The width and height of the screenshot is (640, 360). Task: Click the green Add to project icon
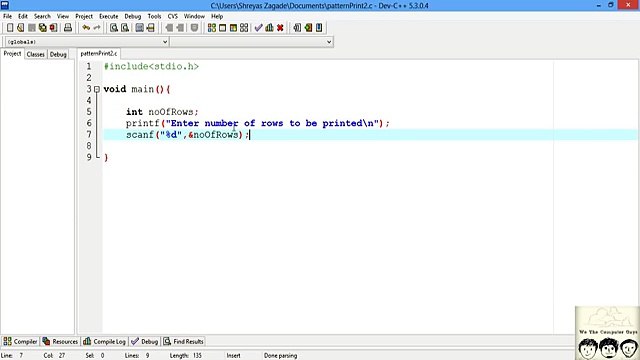tap(308, 28)
